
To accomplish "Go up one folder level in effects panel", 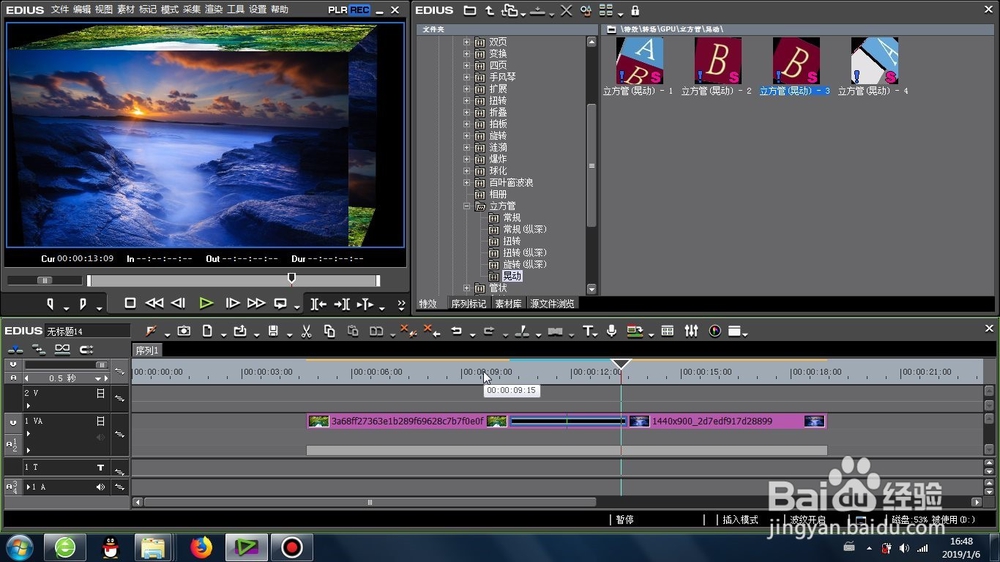I will 489,10.
